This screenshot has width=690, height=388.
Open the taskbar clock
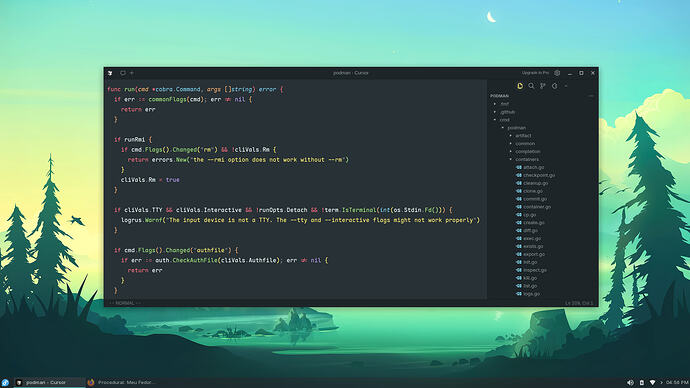[677, 383]
